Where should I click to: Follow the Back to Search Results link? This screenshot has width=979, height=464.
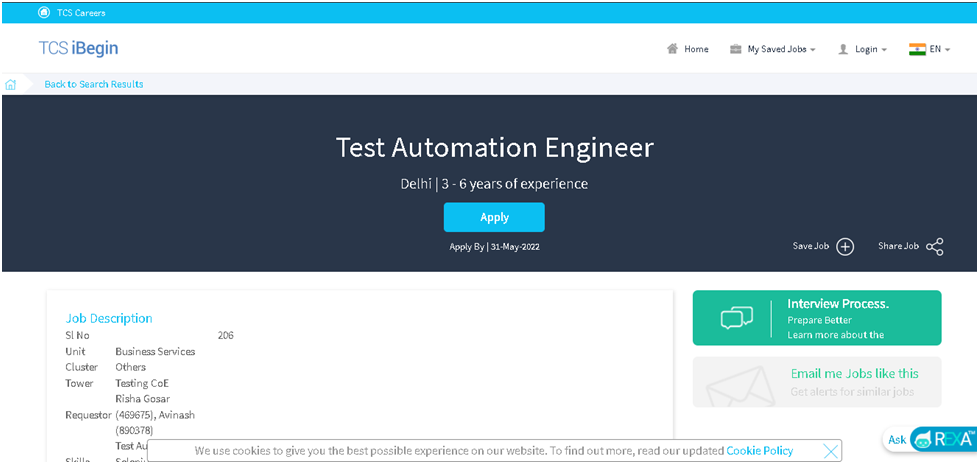click(x=94, y=84)
